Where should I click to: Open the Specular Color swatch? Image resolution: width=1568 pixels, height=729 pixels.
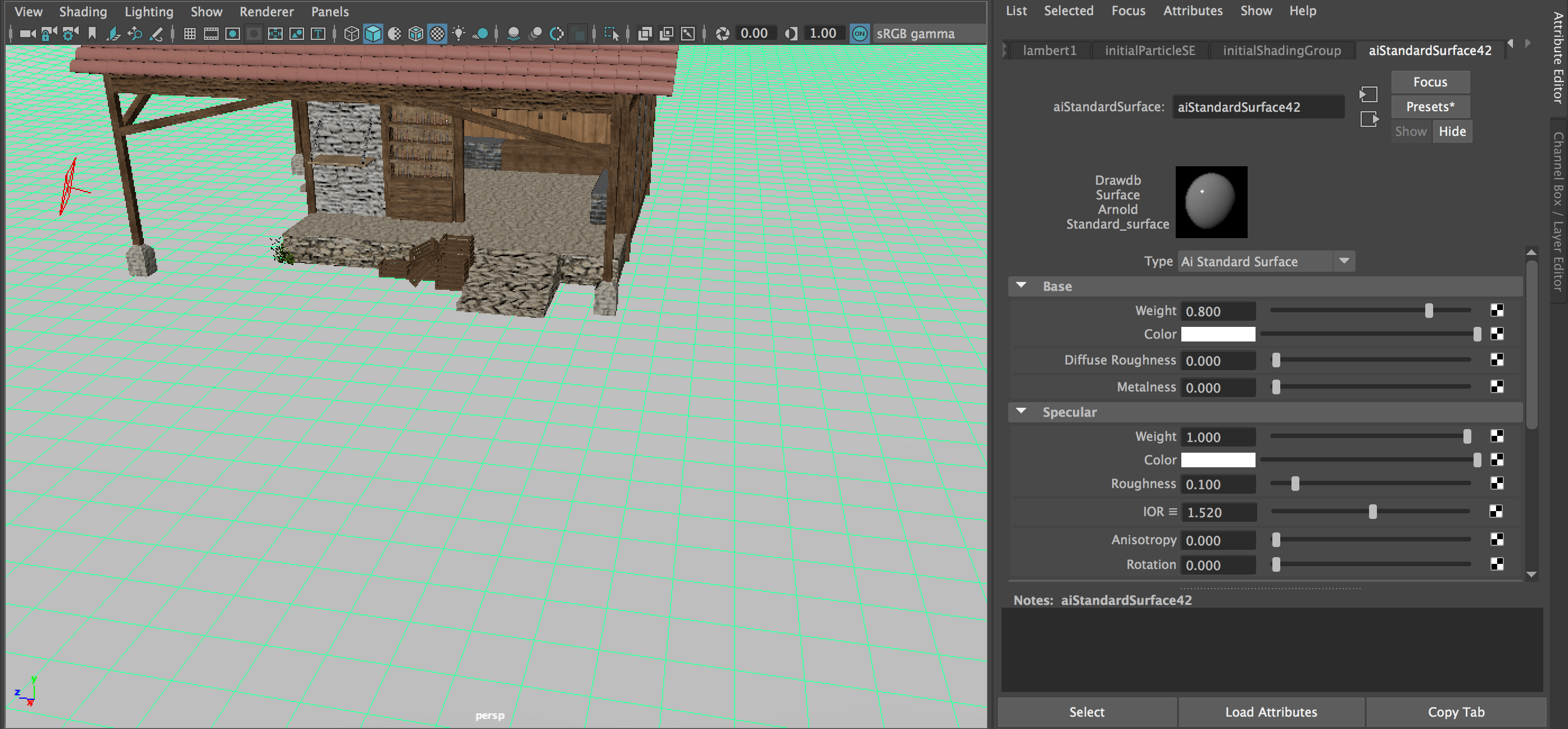pos(1217,459)
